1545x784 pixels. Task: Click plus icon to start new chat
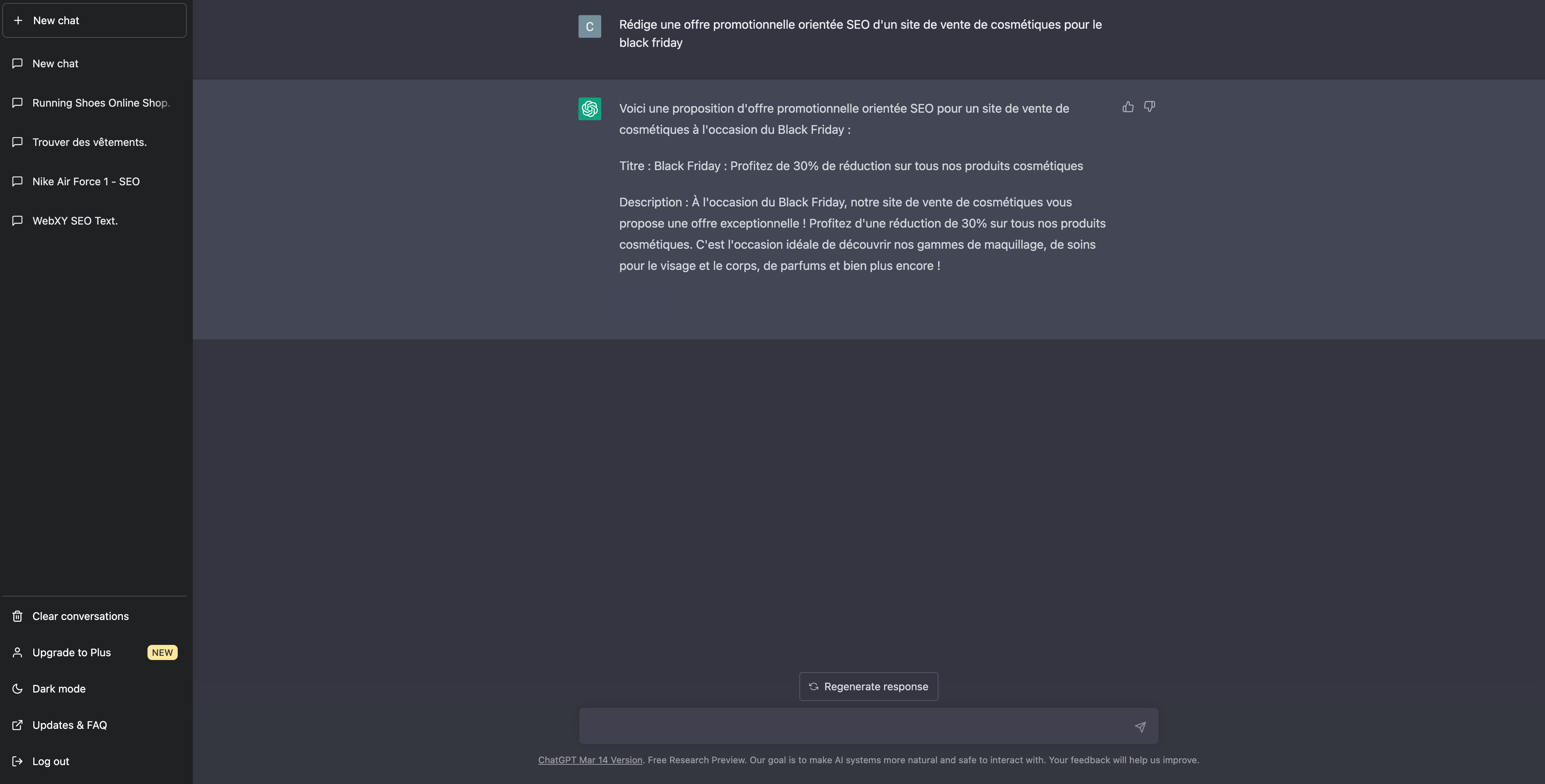[x=18, y=20]
